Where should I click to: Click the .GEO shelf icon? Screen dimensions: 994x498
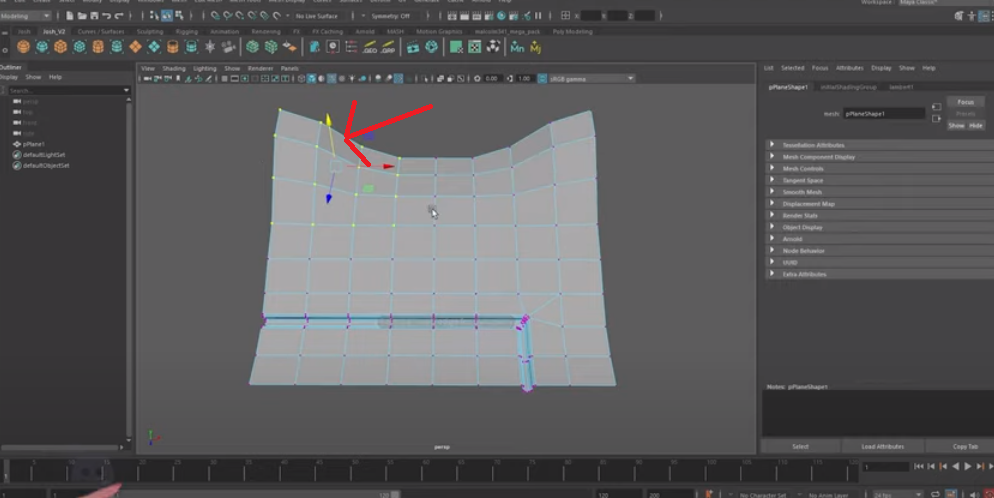369,47
